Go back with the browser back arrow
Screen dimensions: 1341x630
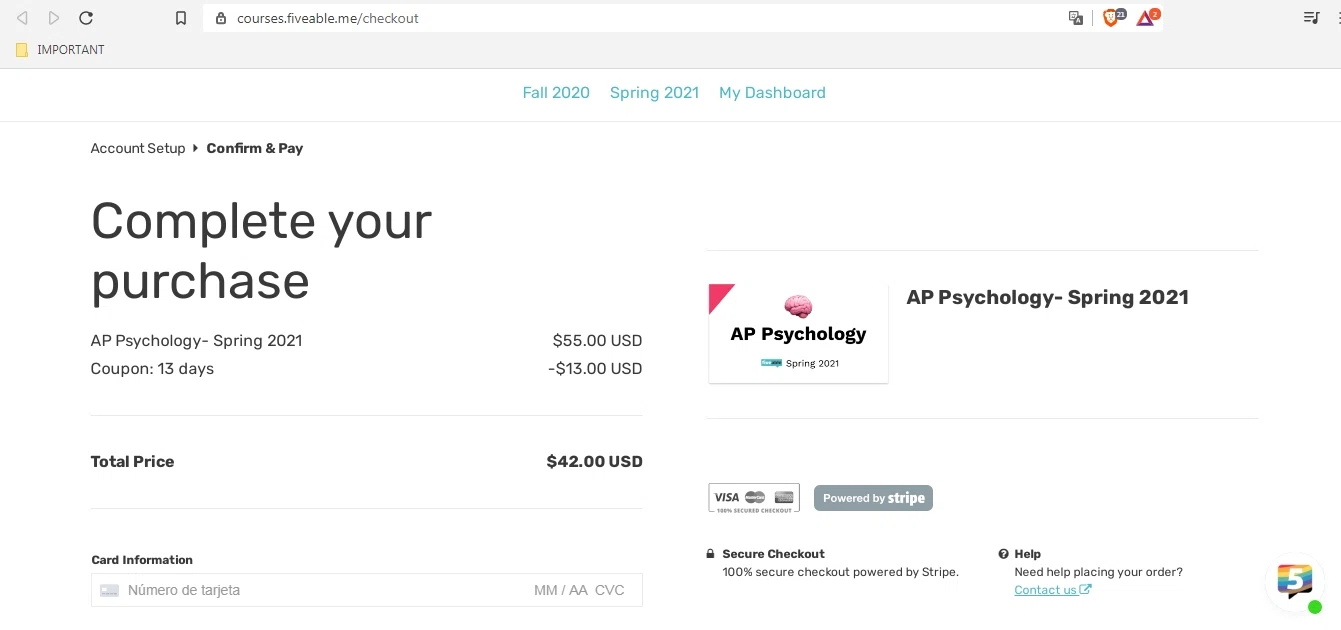click(22, 18)
